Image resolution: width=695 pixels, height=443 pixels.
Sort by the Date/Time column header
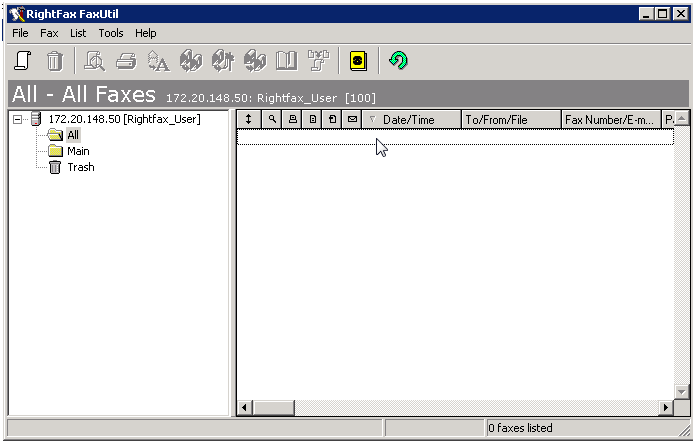pyautogui.click(x=412, y=119)
